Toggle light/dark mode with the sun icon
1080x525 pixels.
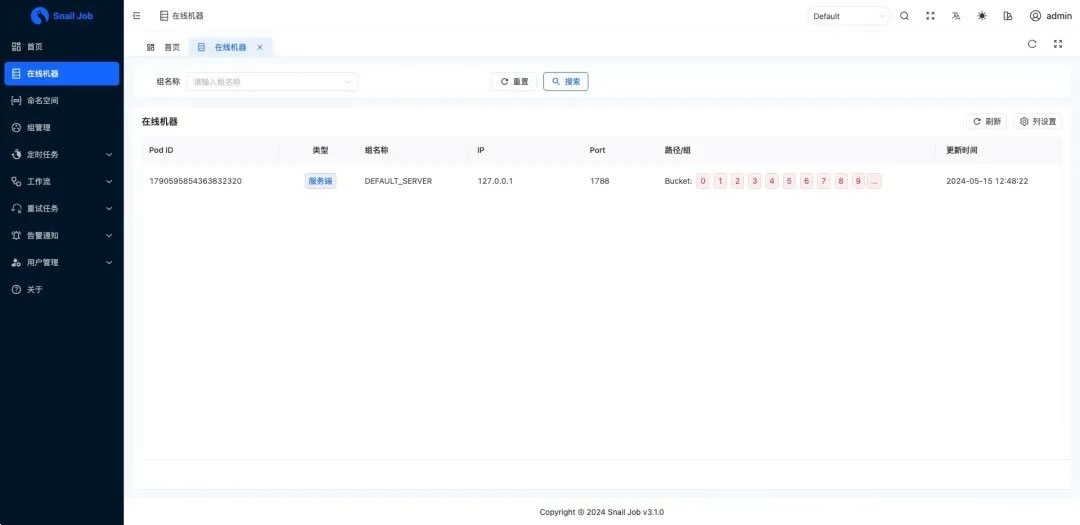click(x=982, y=16)
